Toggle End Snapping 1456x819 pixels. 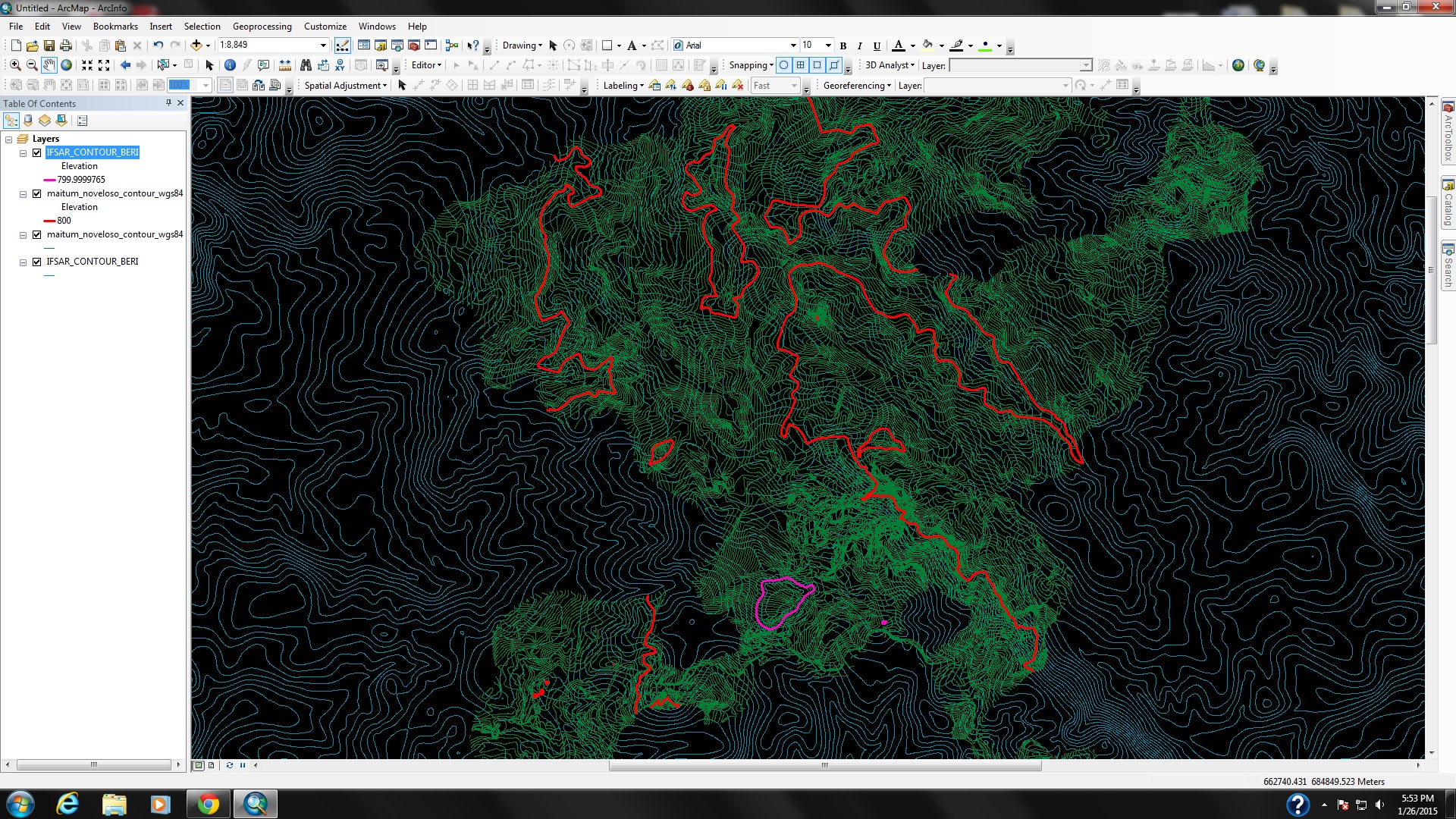click(801, 65)
